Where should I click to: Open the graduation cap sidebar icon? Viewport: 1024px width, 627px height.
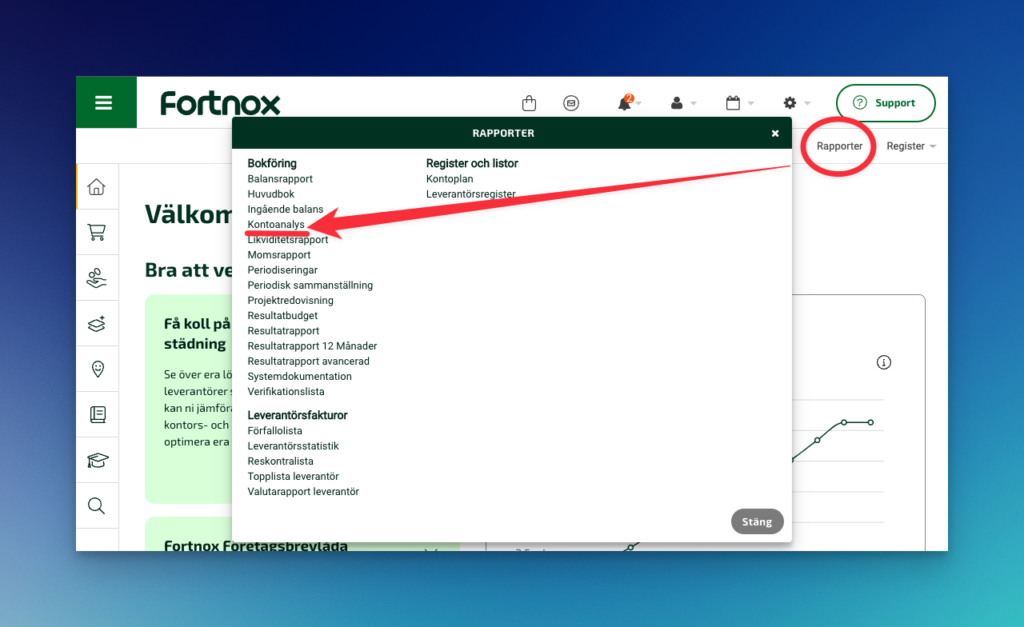point(97,460)
